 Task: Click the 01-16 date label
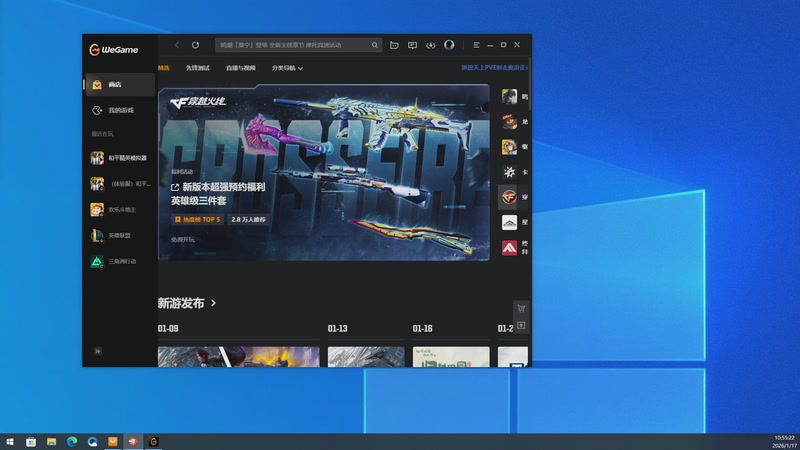(x=422, y=329)
